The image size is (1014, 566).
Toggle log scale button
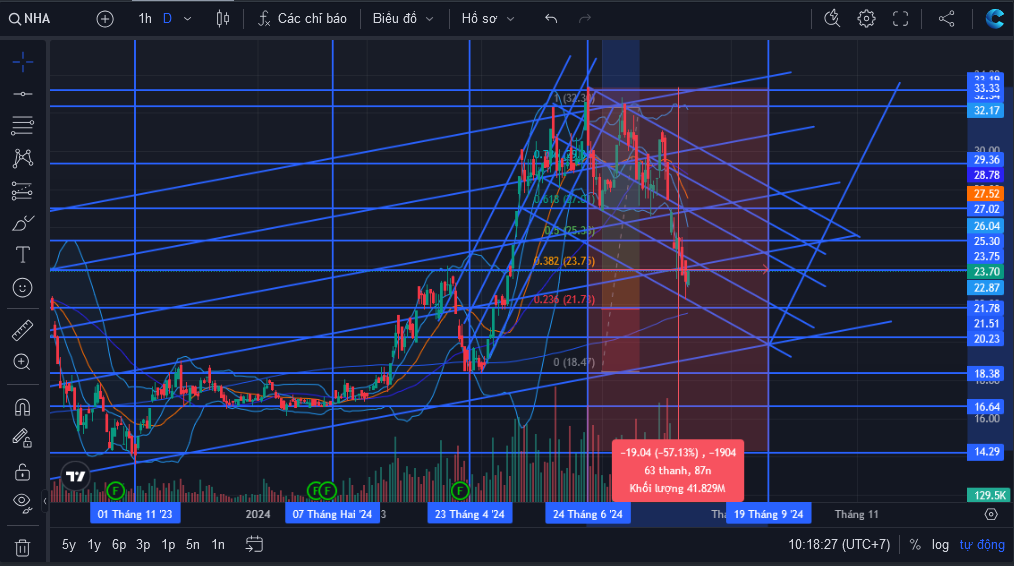pos(940,545)
